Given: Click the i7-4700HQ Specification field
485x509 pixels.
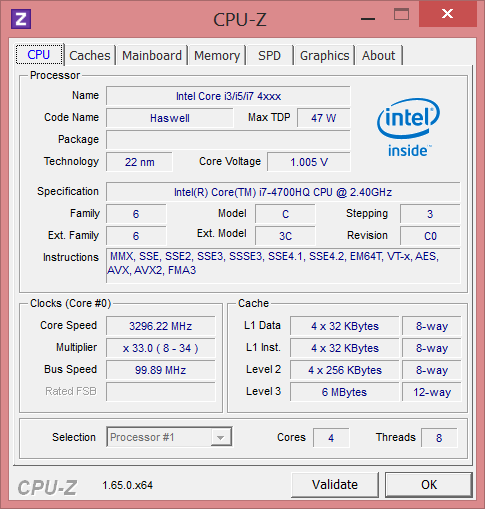Looking at the screenshot, I should (x=283, y=192).
